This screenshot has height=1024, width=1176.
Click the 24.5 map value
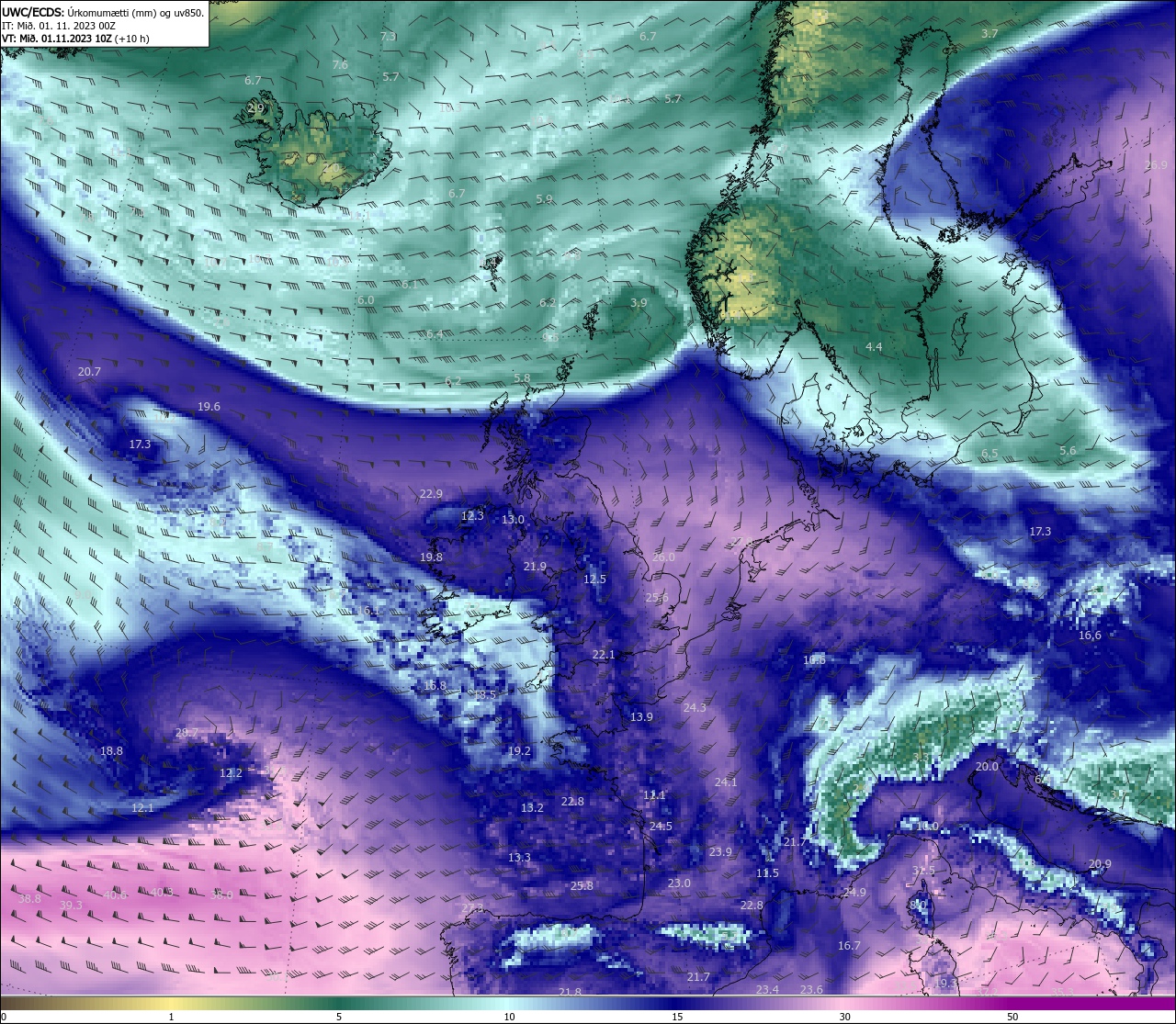(x=661, y=827)
